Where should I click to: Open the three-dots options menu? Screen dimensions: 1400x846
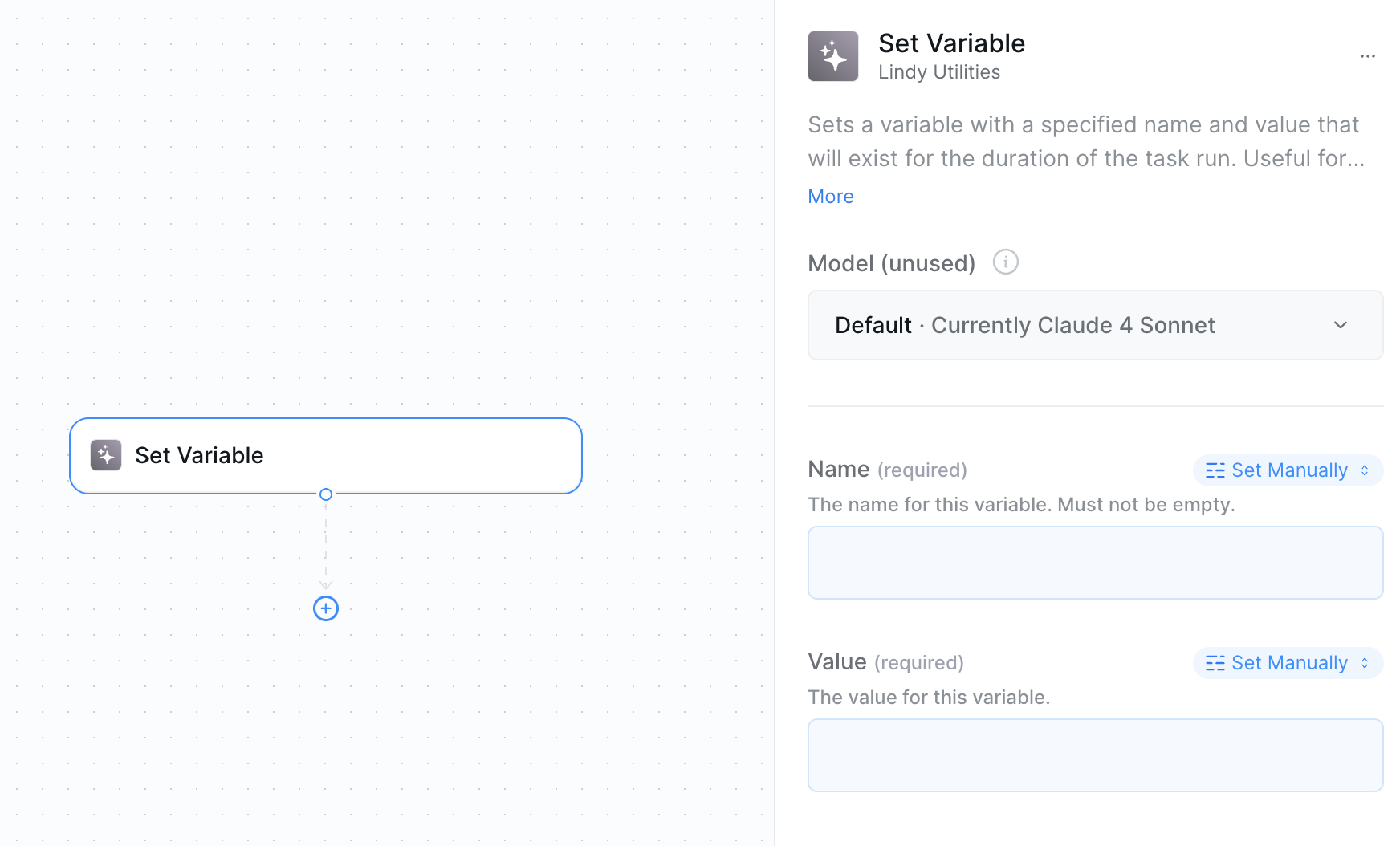click(x=1368, y=56)
